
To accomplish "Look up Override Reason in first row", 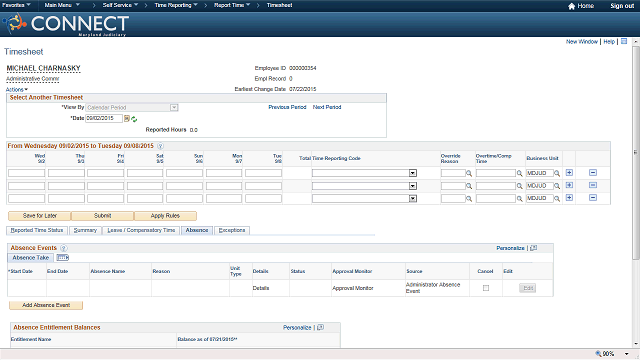I will tap(469, 173).
